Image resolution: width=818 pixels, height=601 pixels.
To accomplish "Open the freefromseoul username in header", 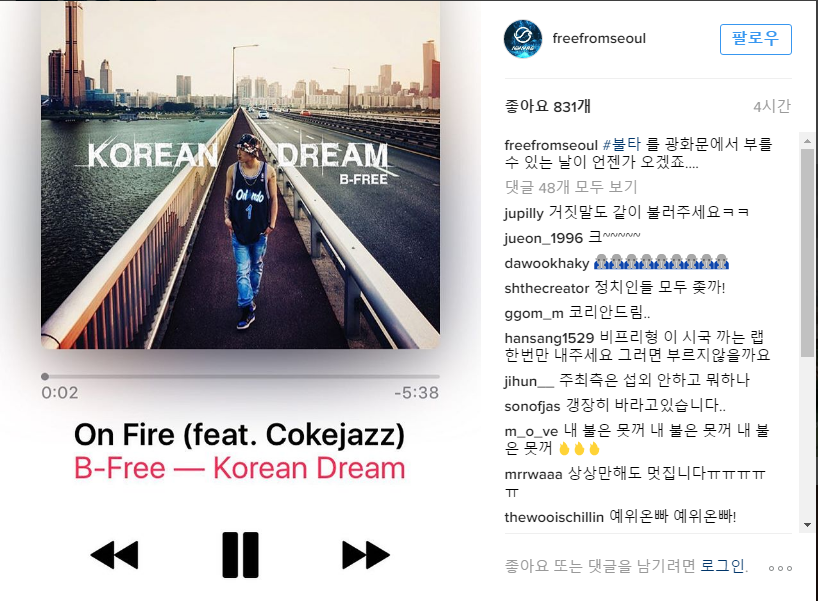I will (599, 38).
